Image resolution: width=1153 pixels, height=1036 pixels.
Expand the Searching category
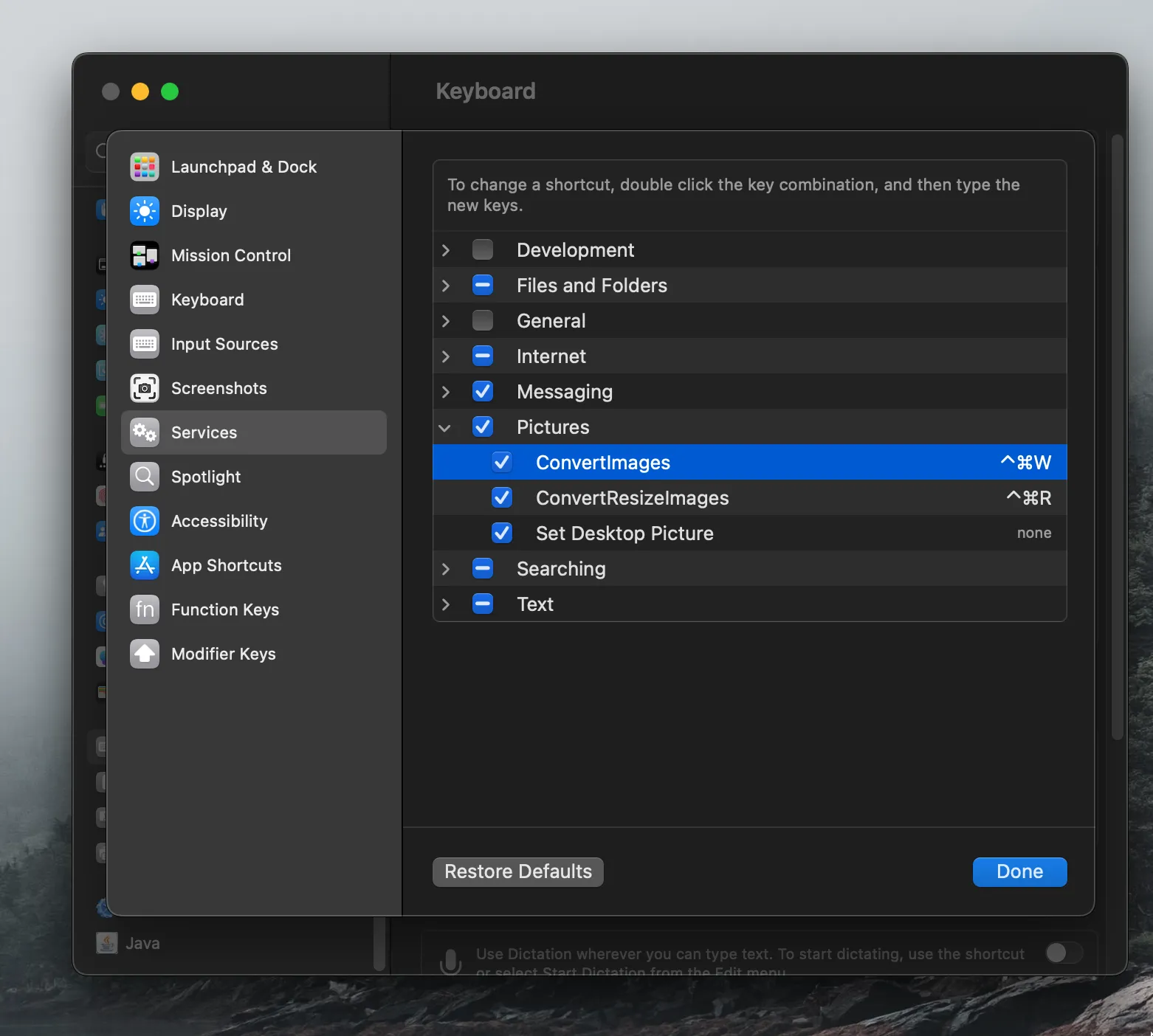(445, 569)
